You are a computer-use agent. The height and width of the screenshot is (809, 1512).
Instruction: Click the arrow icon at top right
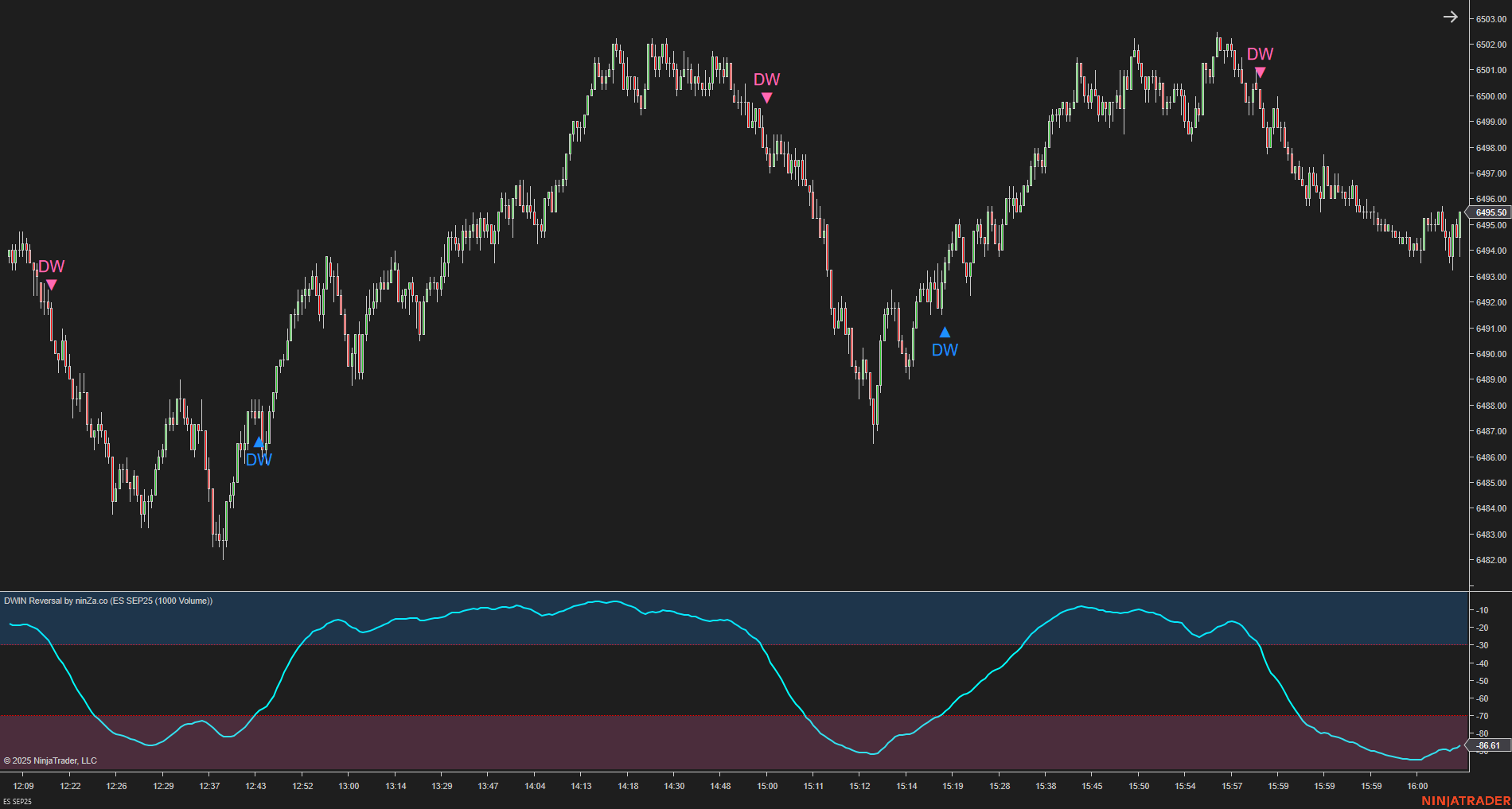click(1450, 16)
